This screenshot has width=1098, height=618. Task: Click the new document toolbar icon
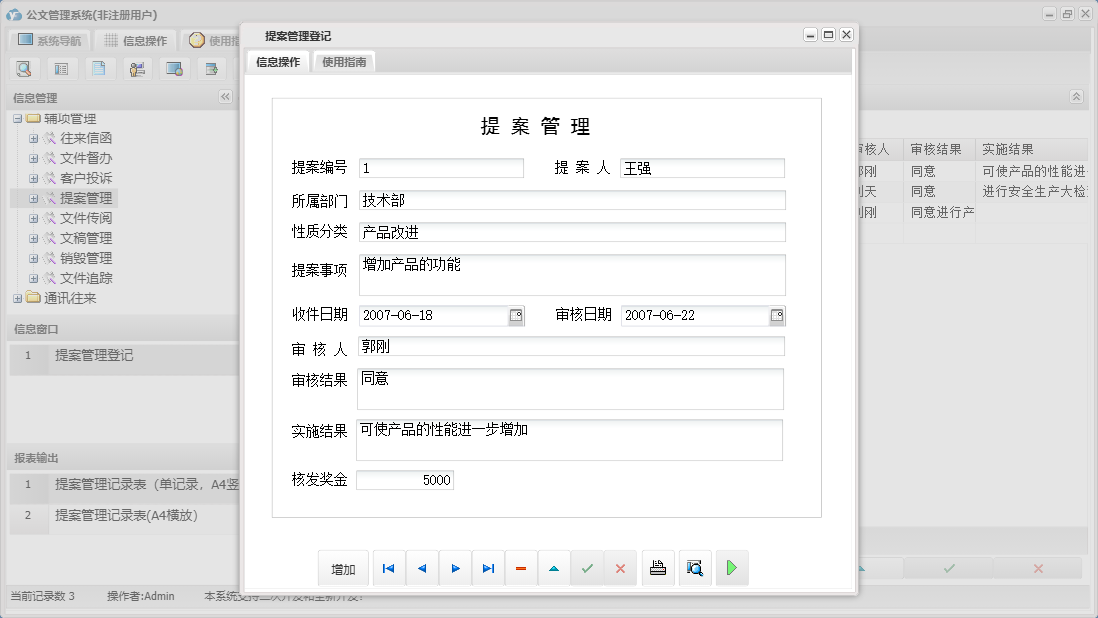[x=99, y=68]
